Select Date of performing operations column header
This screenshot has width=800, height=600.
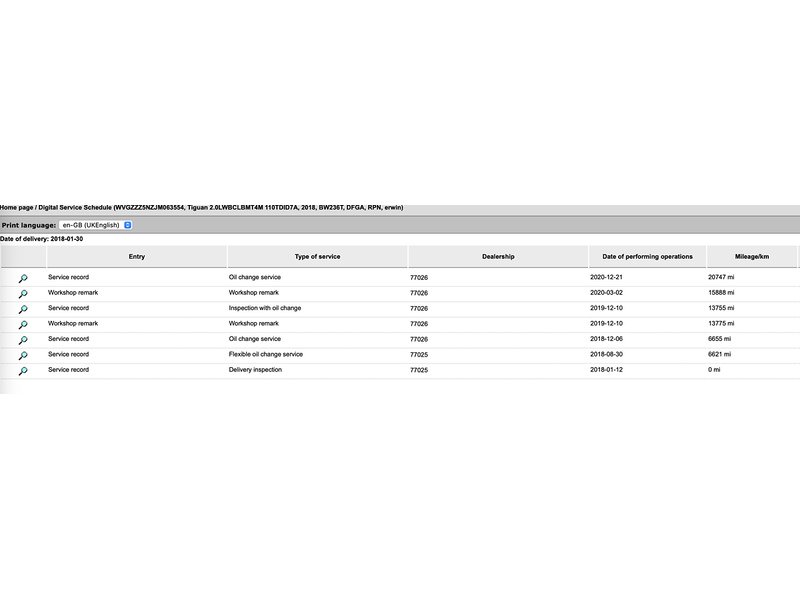pyautogui.click(x=647, y=257)
